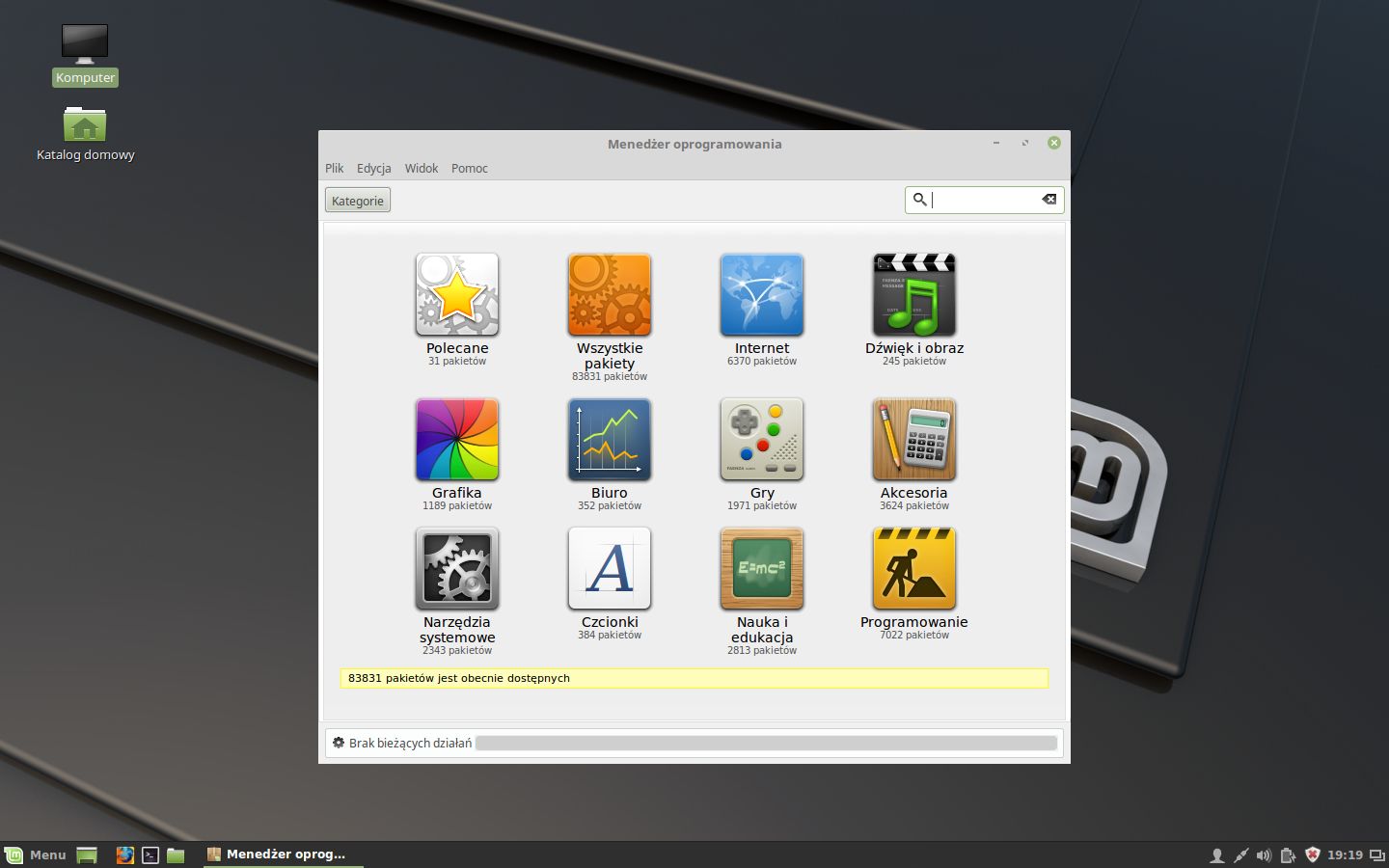Viewport: 1389px width, 868px height.
Task: Click the Nauka i edukacja label
Action: click(762, 630)
